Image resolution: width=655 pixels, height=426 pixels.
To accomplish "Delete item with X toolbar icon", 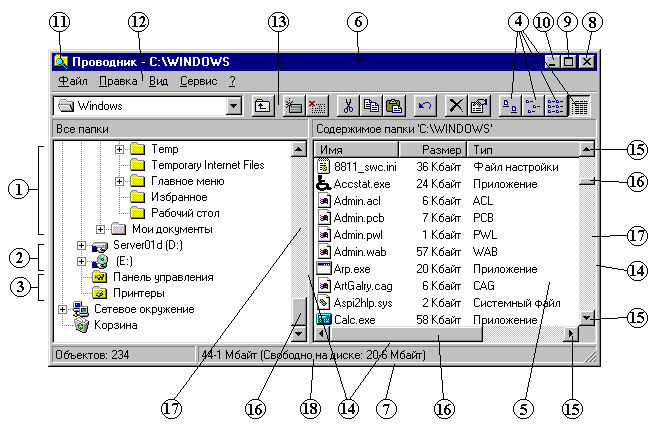I will click(456, 106).
